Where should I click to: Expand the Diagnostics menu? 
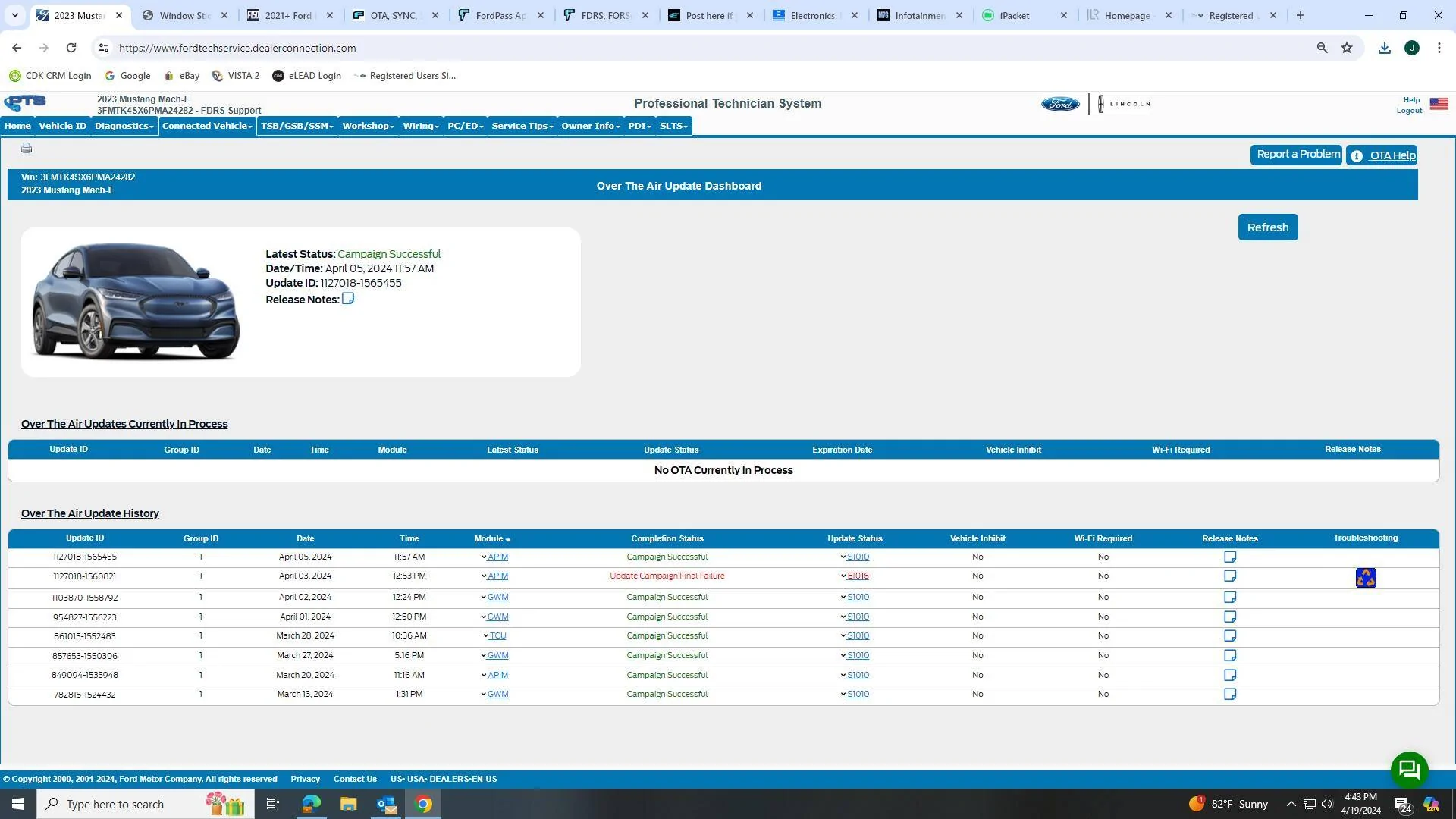tap(124, 126)
